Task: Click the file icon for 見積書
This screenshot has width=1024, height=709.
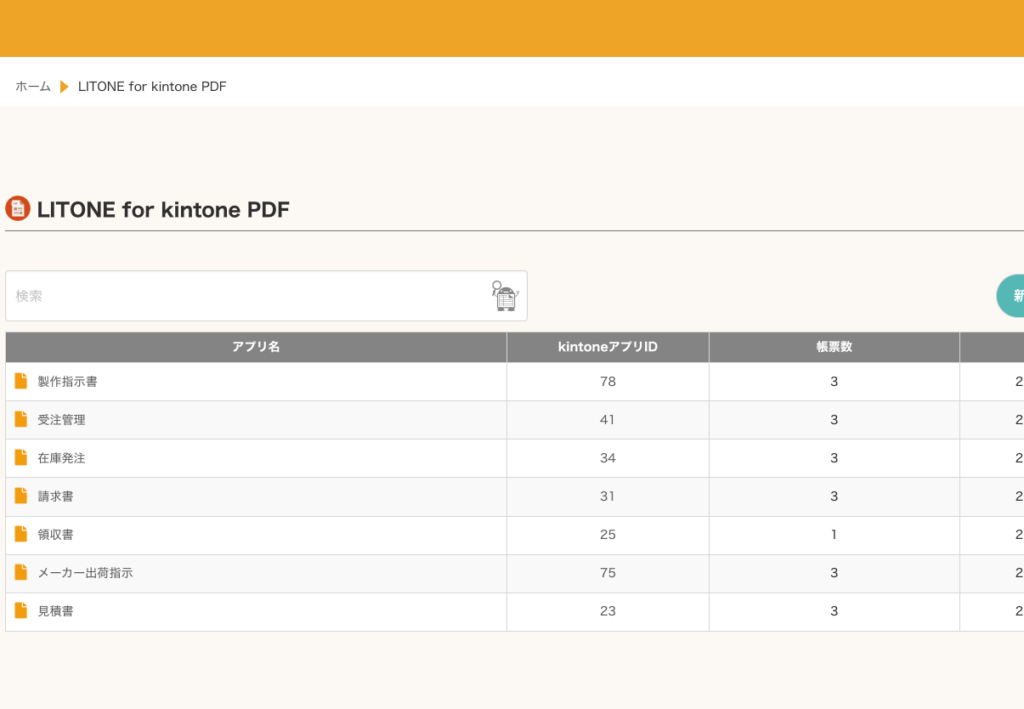Action: point(21,610)
